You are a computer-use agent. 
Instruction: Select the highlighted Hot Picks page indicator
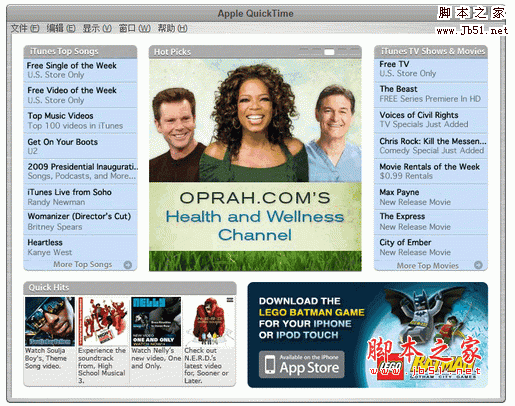[x=329, y=52]
